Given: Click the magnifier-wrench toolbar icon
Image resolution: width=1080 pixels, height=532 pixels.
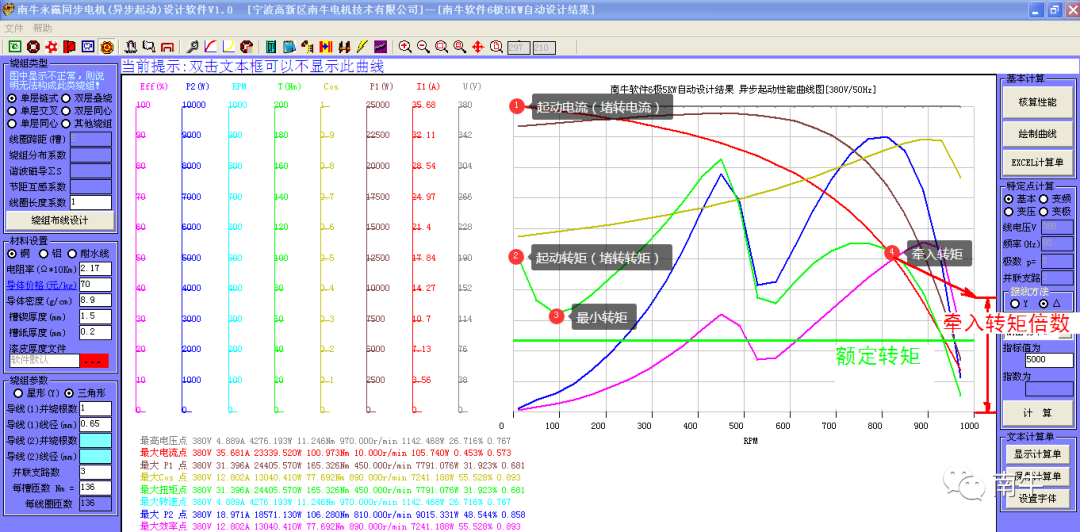Looking at the screenshot, I should 193,47.
